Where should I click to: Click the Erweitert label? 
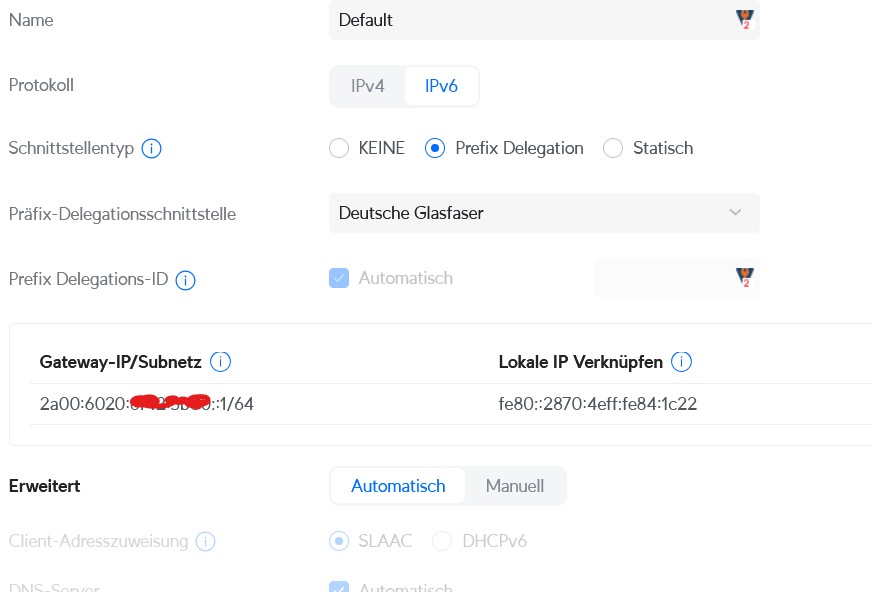[x=44, y=486]
